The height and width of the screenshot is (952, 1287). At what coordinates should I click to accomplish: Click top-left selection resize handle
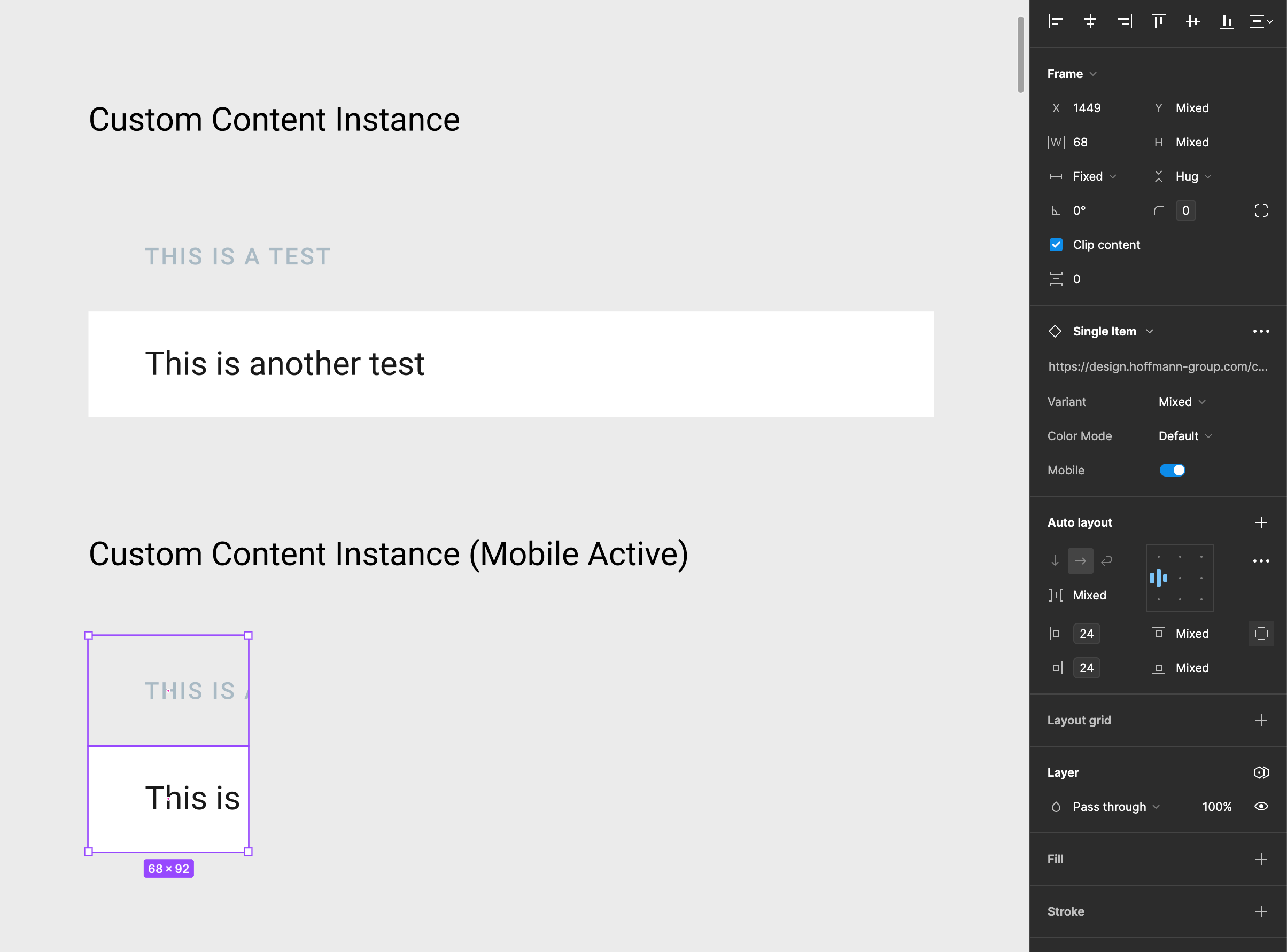(88, 636)
